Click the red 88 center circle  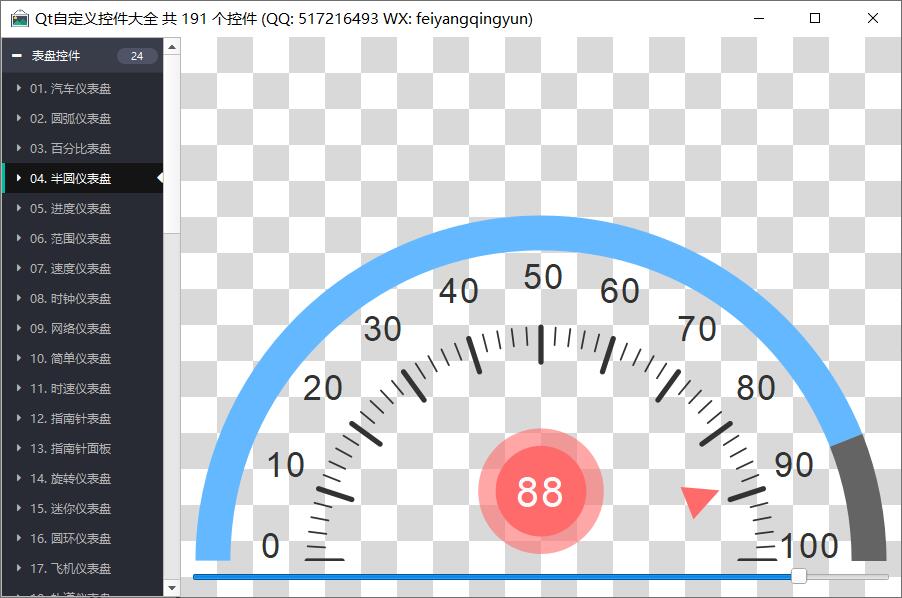540,492
